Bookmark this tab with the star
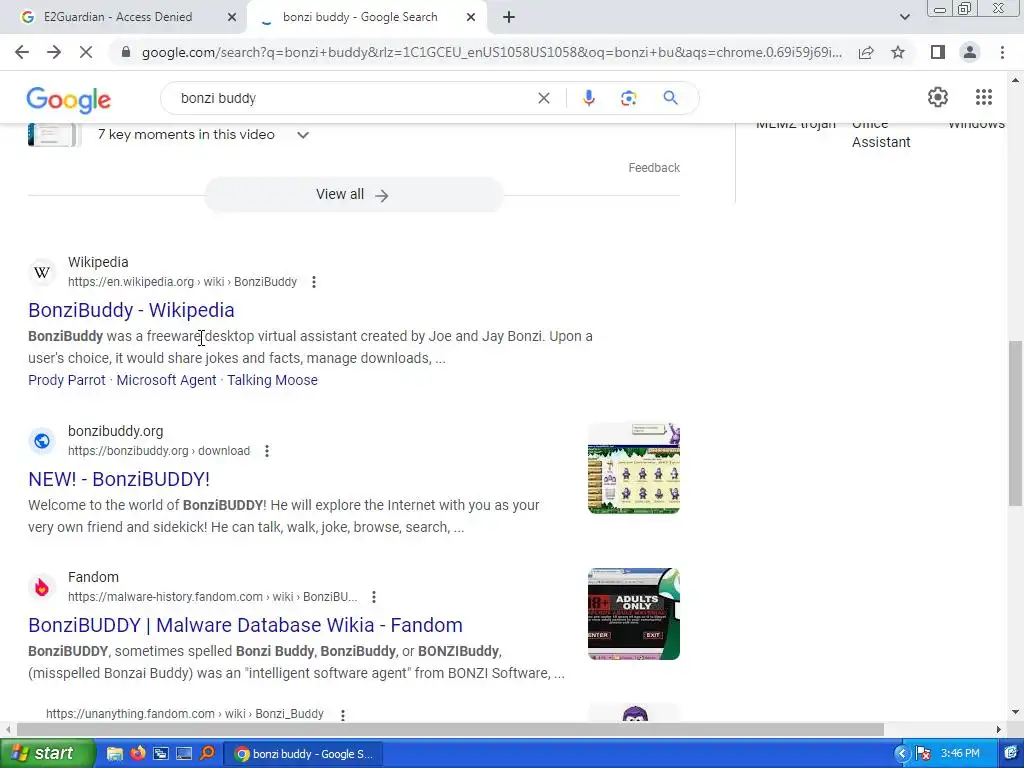Viewport: 1024px width, 768px height. click(x=898, y=52)
